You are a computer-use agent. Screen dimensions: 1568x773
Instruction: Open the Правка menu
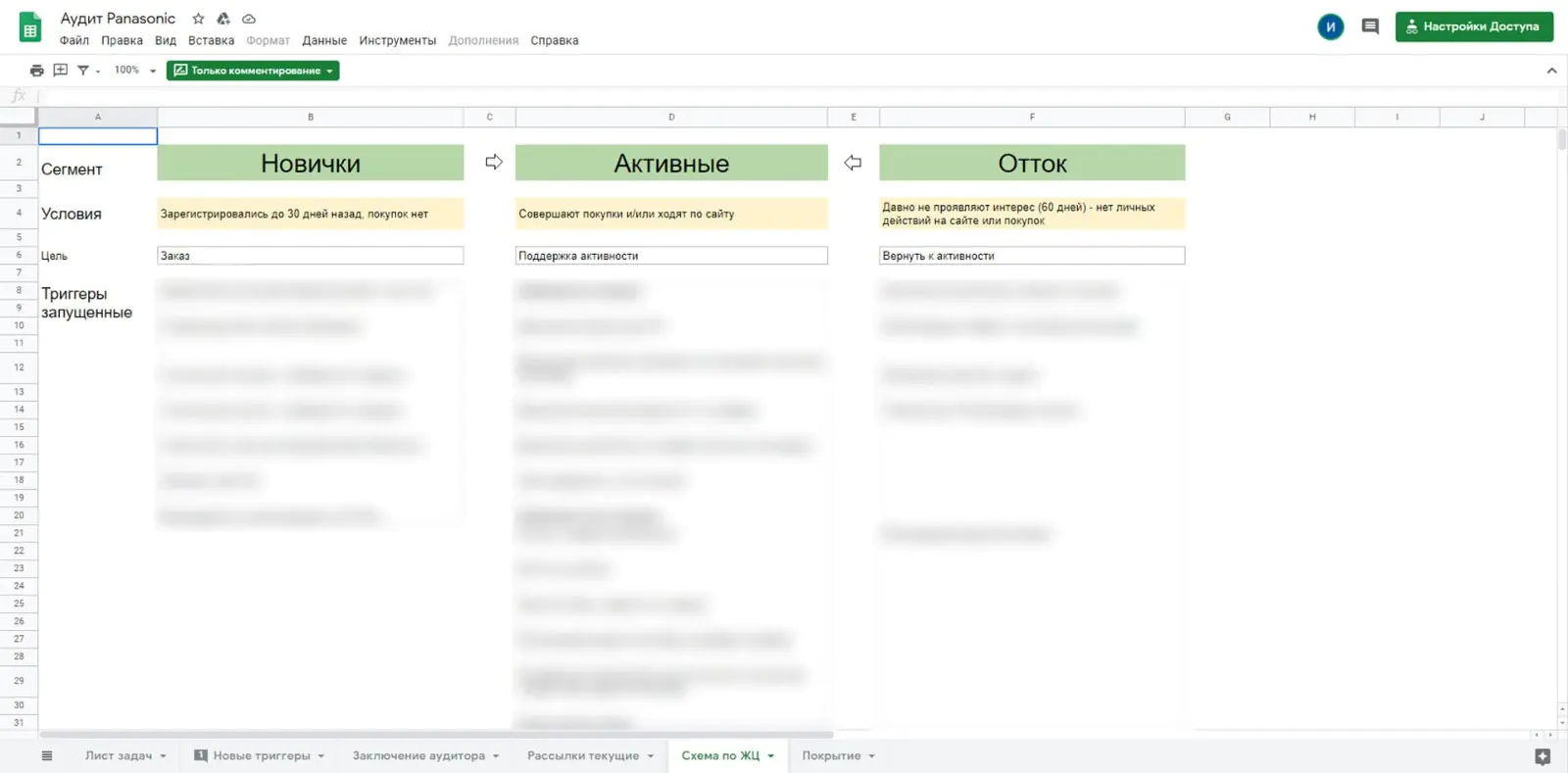tap(122, 41)
